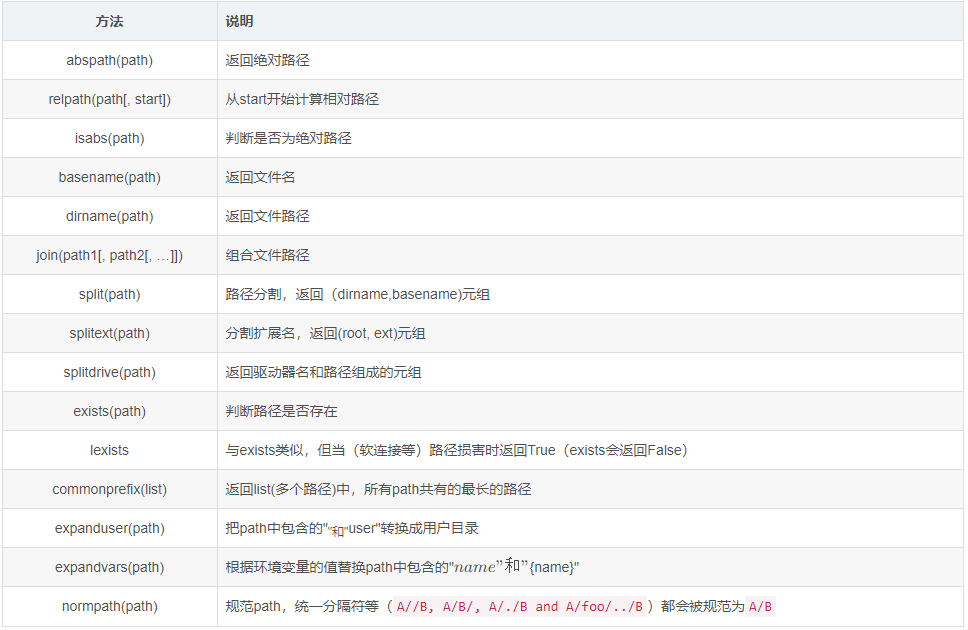Select the basename(path) method cell
Image resolution: width=968 pixels, height=630 pixels.
click(x=109, y=177)
